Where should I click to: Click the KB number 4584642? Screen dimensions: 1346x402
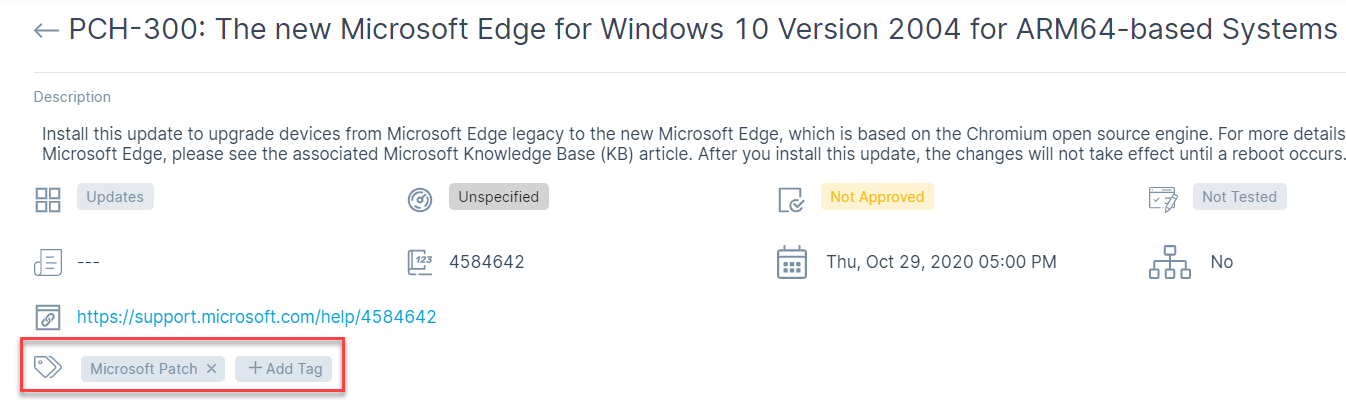[x=487, y=262]
